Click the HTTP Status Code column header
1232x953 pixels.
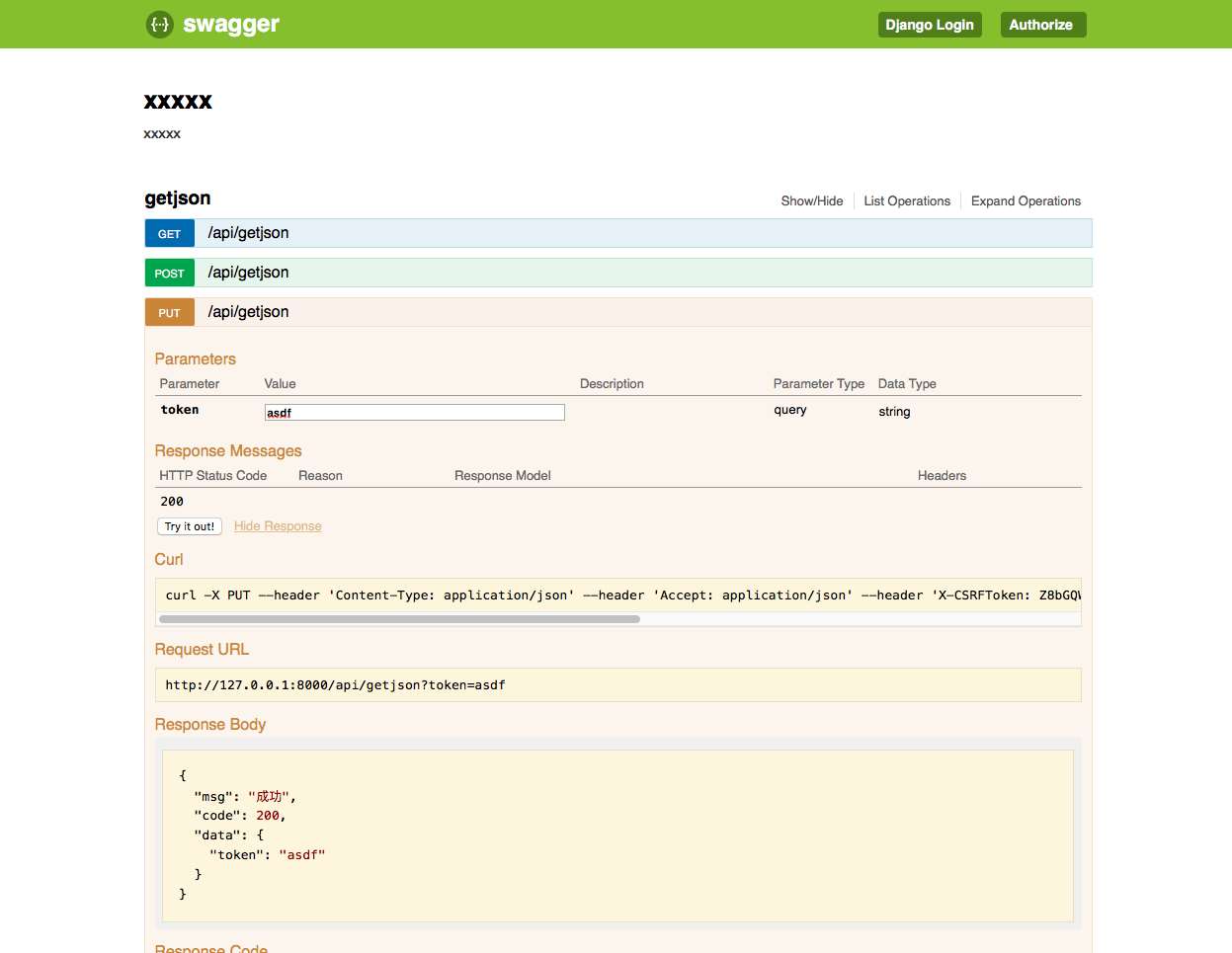coord(213,475)
